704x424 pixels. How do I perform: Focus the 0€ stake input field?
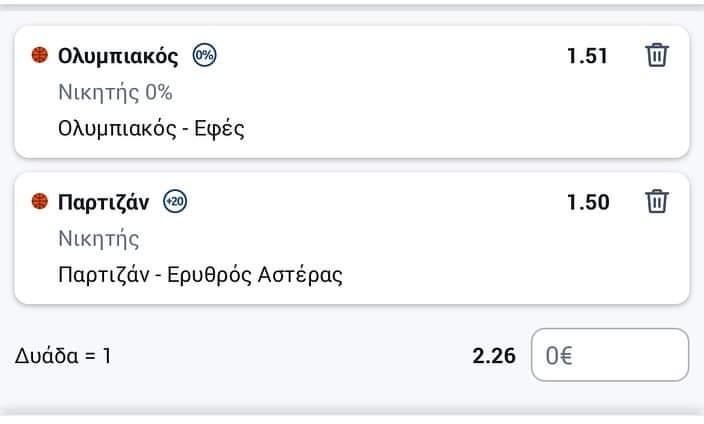(610, 355)
